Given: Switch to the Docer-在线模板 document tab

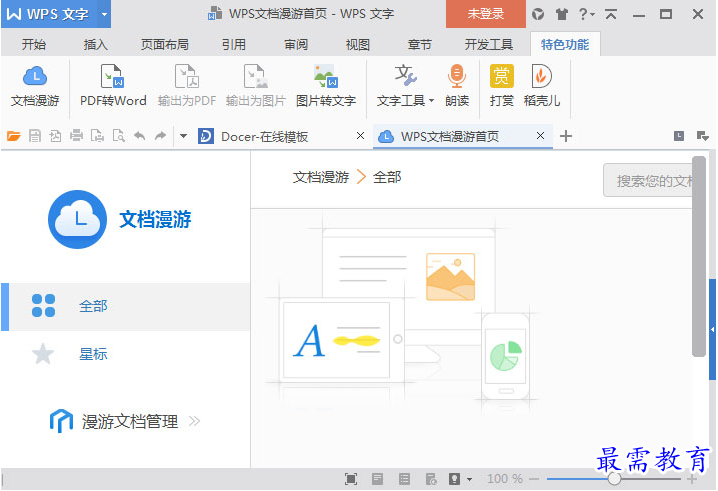Looking at the screenshot, I should point(264,136).
